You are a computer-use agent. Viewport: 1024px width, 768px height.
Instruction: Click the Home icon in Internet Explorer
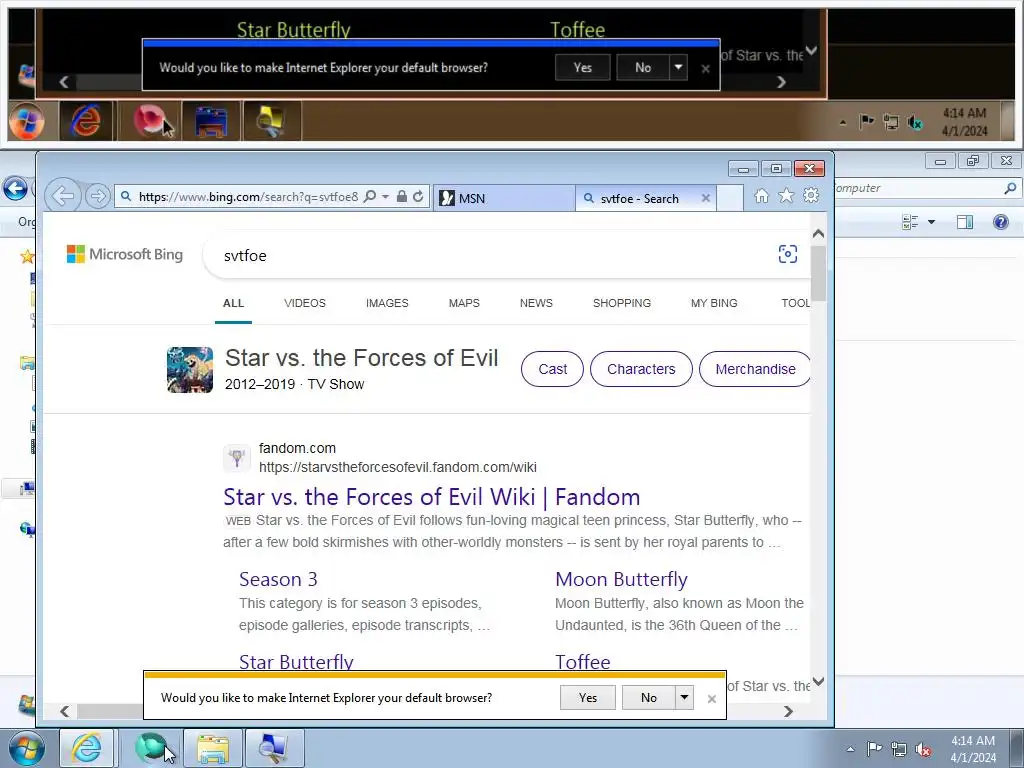761,195
